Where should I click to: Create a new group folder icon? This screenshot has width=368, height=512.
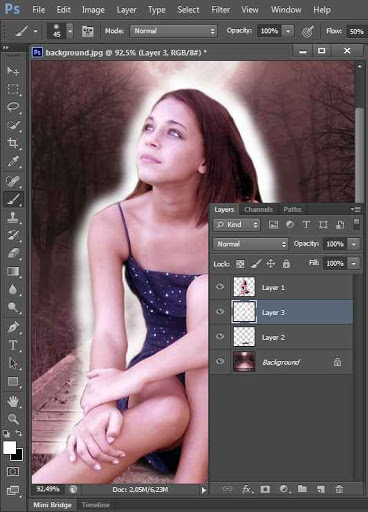point(302,489)
